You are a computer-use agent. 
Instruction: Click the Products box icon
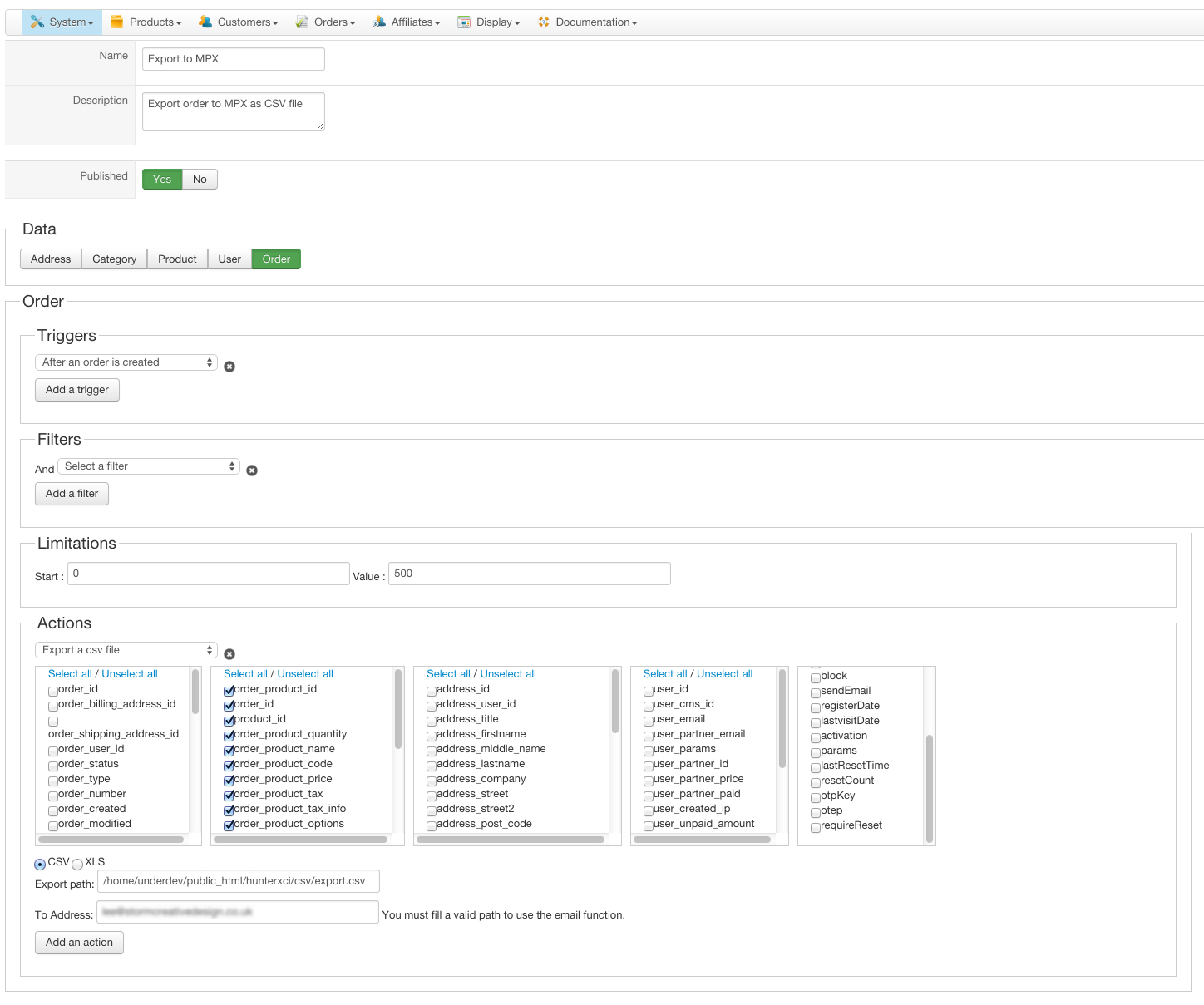click(x=117, y=22)
